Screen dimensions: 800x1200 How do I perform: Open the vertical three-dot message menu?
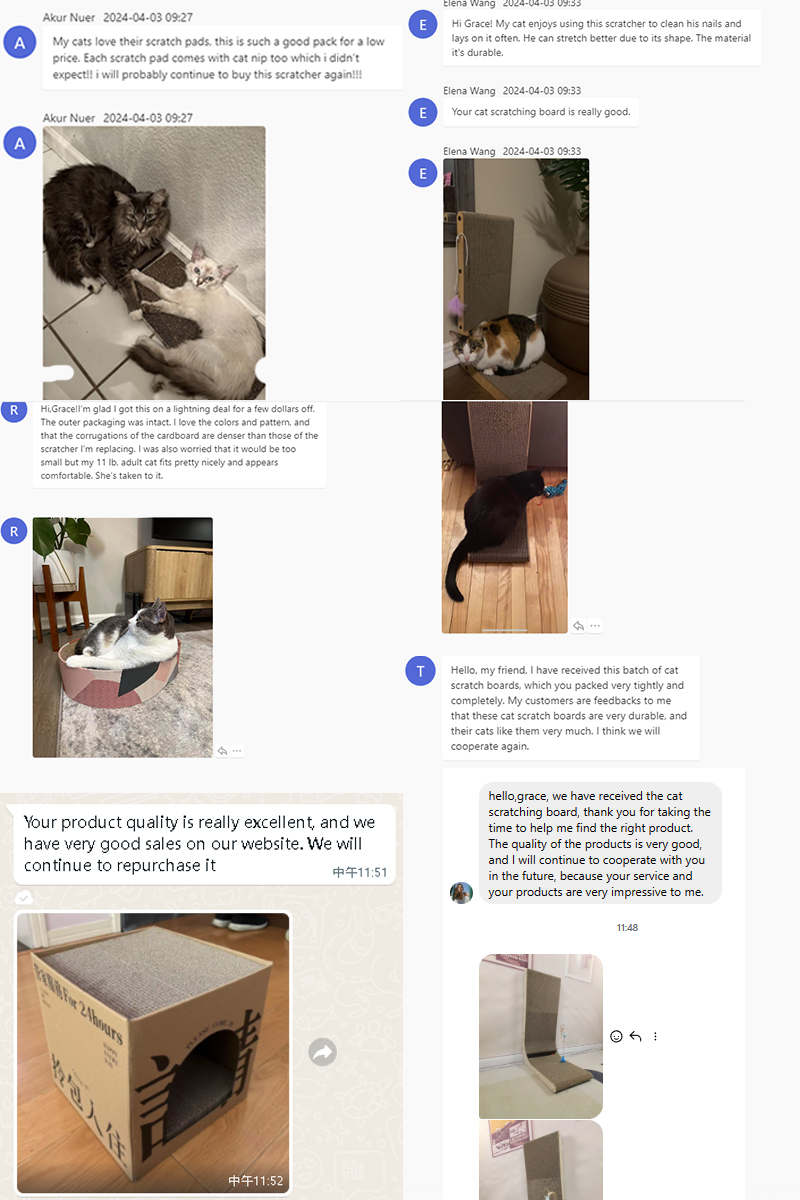point(655,1036)
